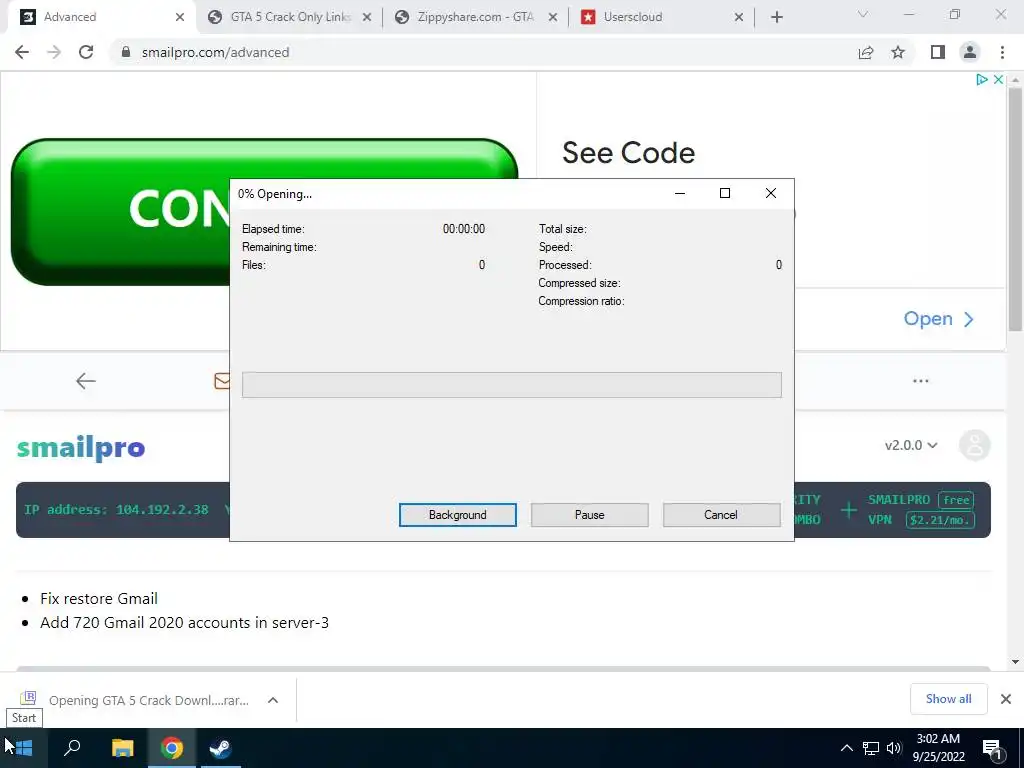Open the Chrome three-dot menu
1024x768 pixels.
pos(1002,52)
